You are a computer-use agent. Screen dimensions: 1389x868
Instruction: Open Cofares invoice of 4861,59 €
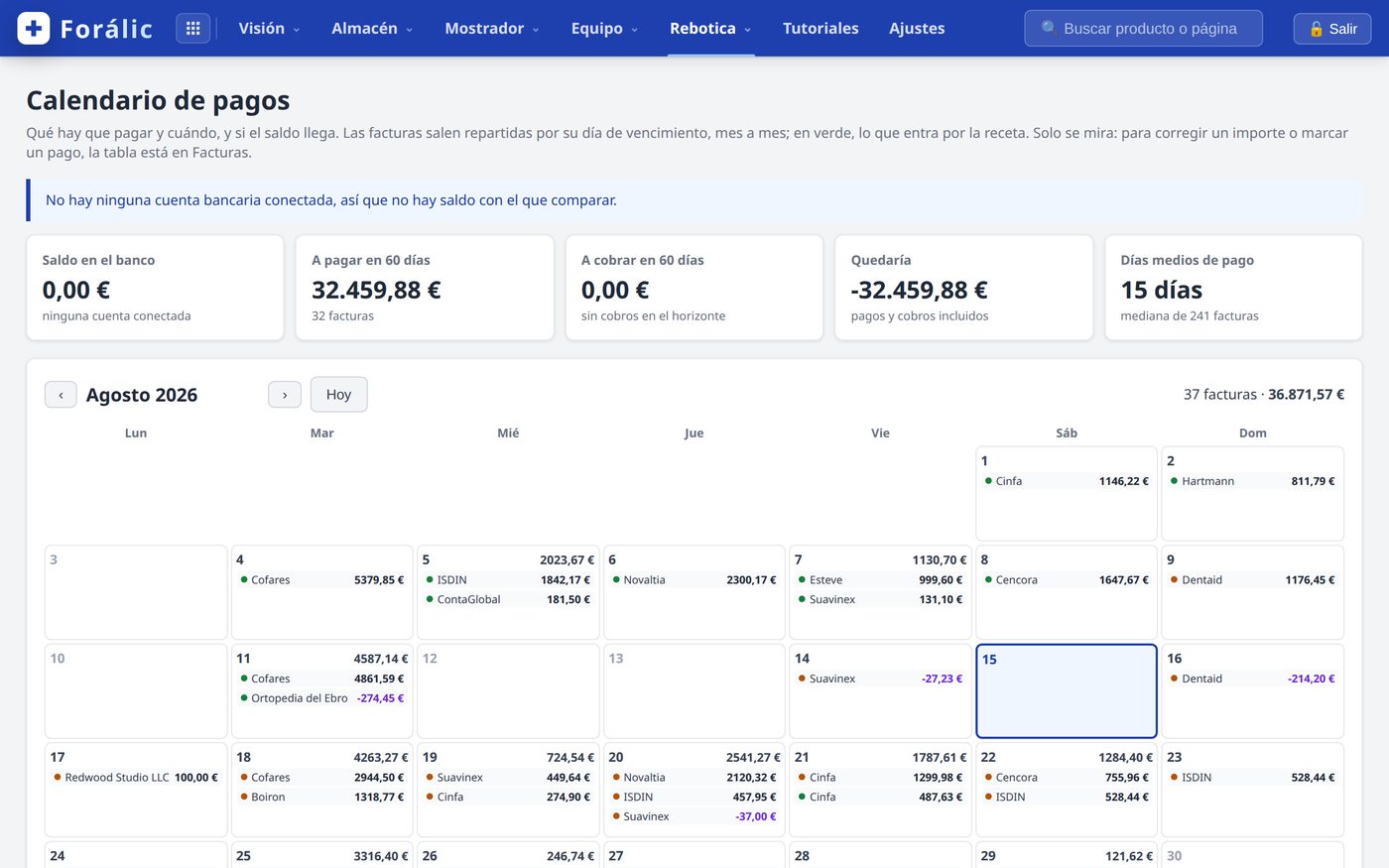point(321,680)
